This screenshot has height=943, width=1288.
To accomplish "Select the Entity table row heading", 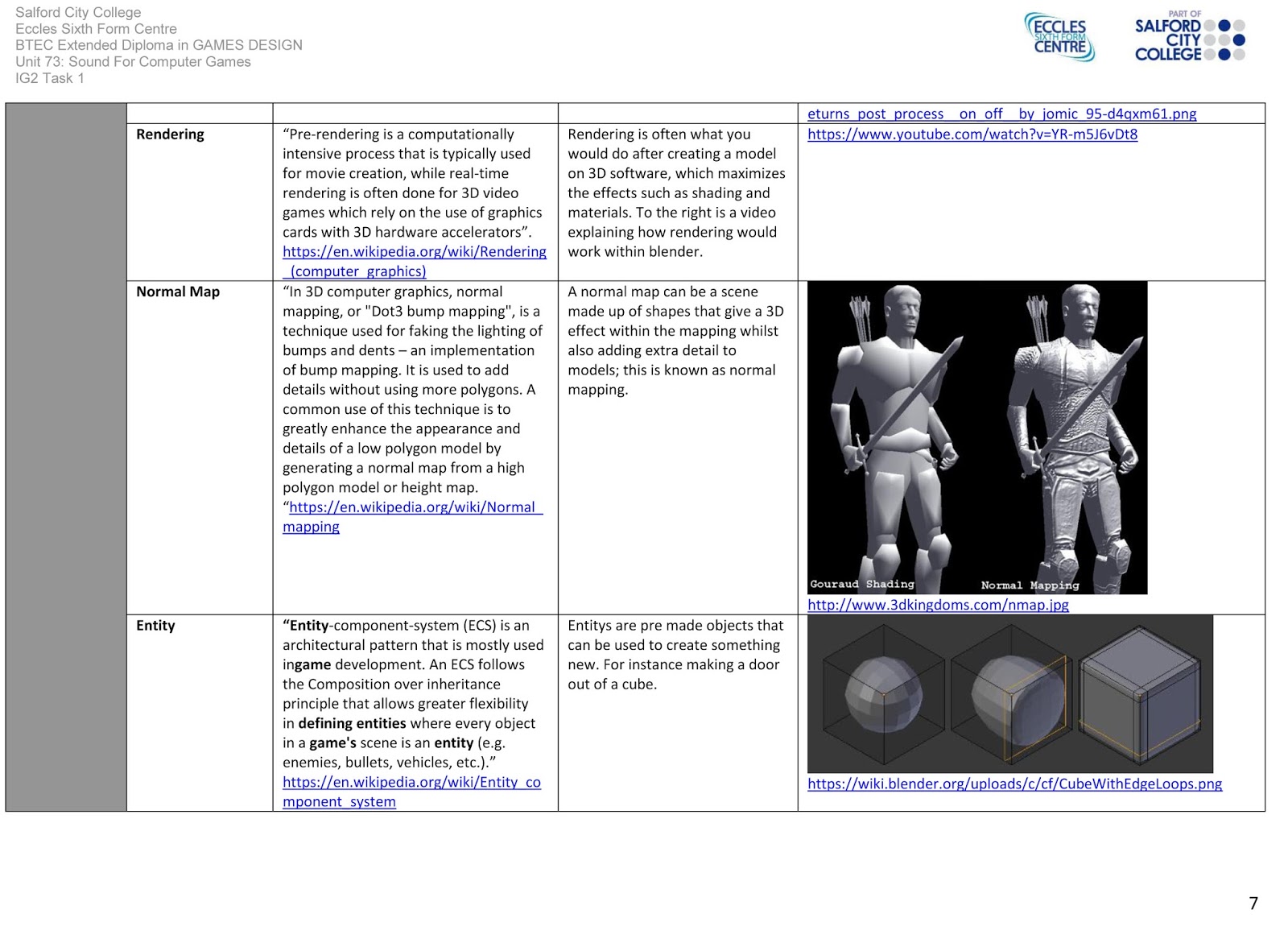I will (x=155, y=625).
